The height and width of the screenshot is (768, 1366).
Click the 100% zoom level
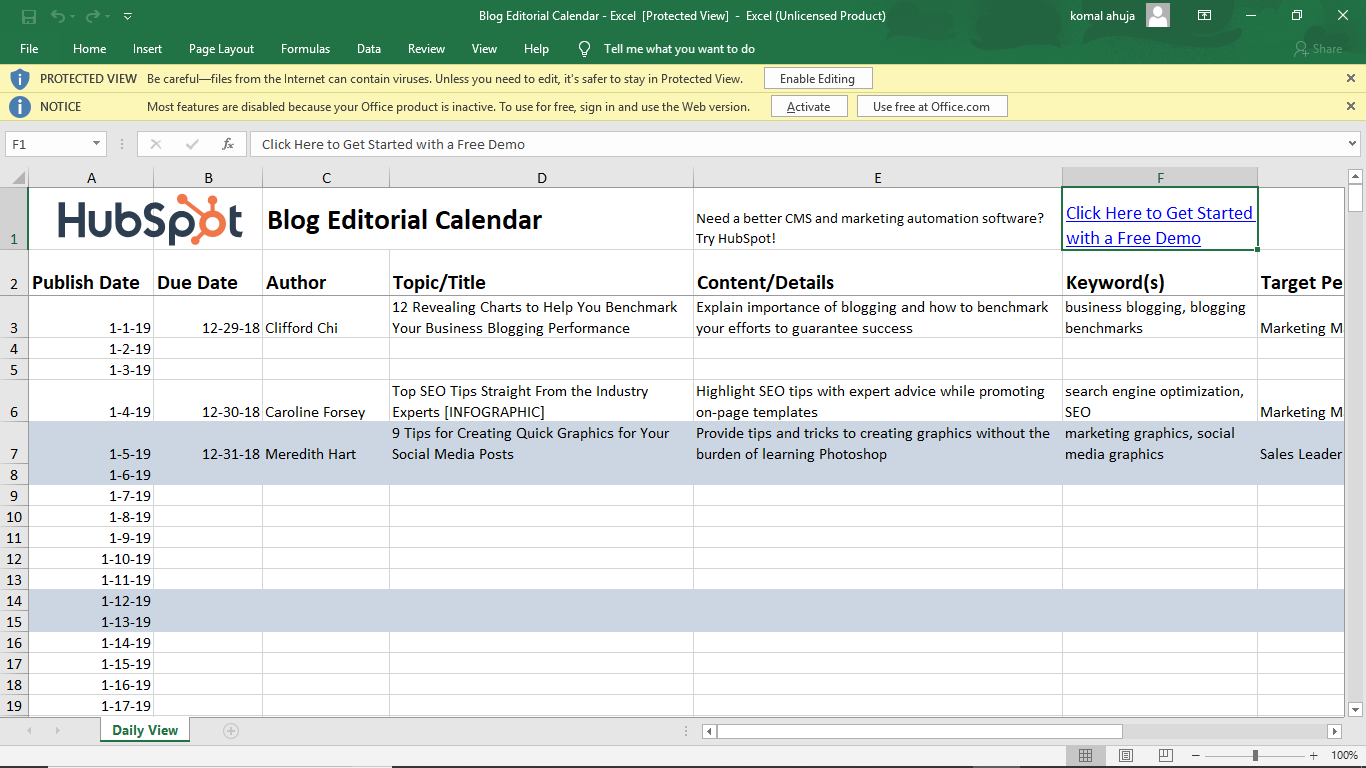click(1344, 755)
